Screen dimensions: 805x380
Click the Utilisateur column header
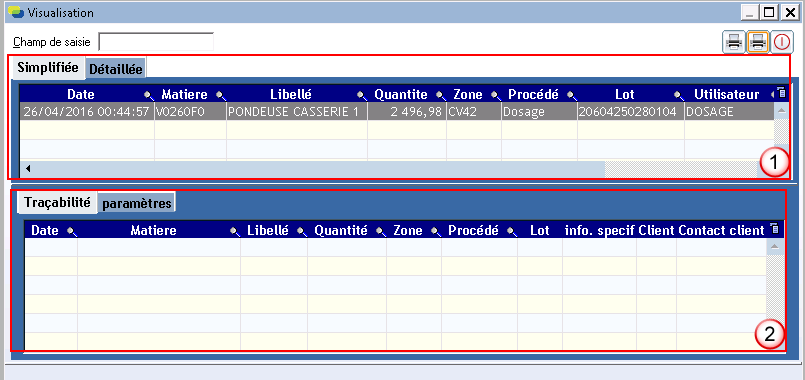pyautogui.click(x=726, y=94)
